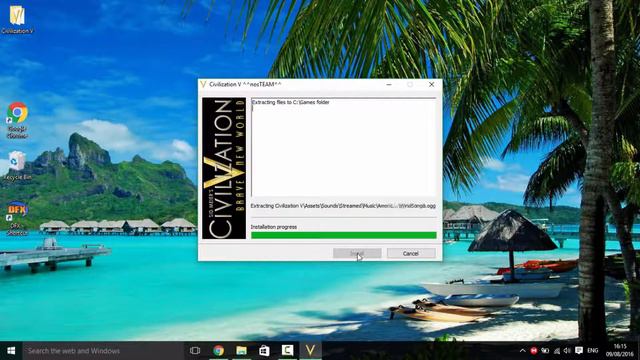Click the Civilization V Brave New World banner

(x=224, y=168)
